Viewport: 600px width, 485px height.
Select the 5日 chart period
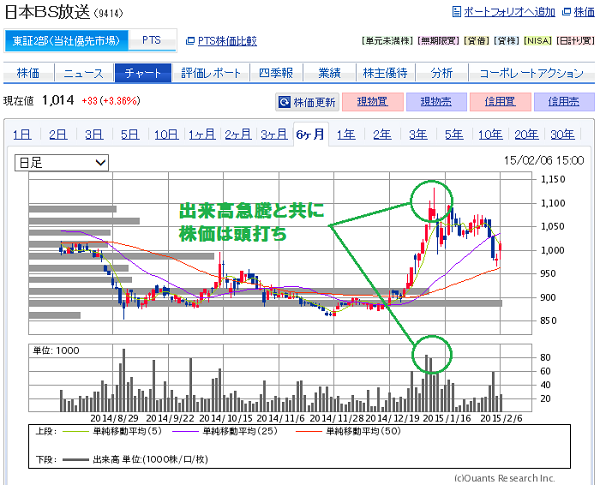pyautogui.click(x=130, y=135)
